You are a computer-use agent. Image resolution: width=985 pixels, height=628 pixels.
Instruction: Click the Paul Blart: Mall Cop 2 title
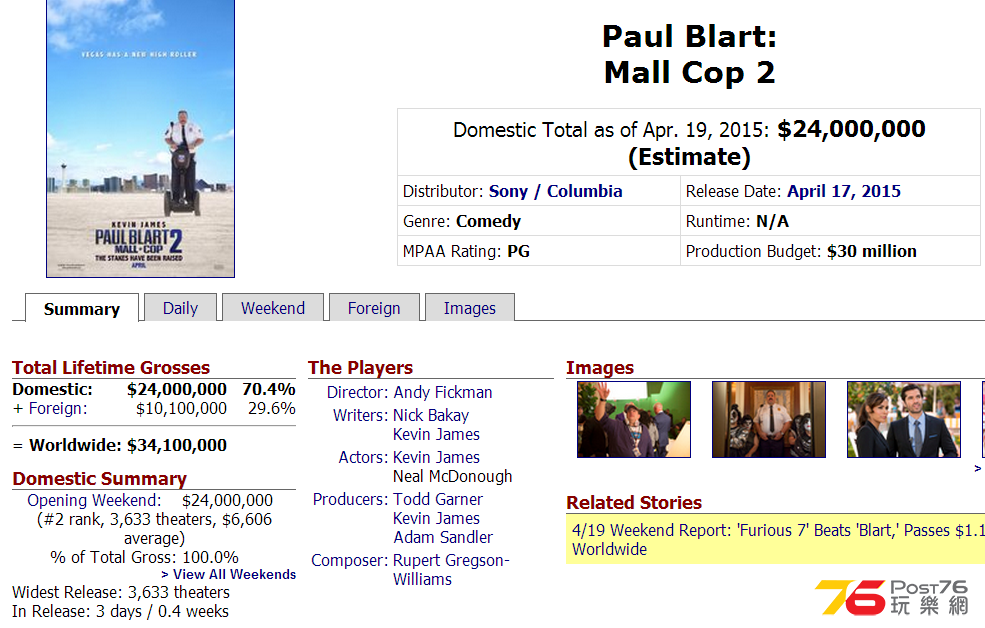tap(689, 54)
